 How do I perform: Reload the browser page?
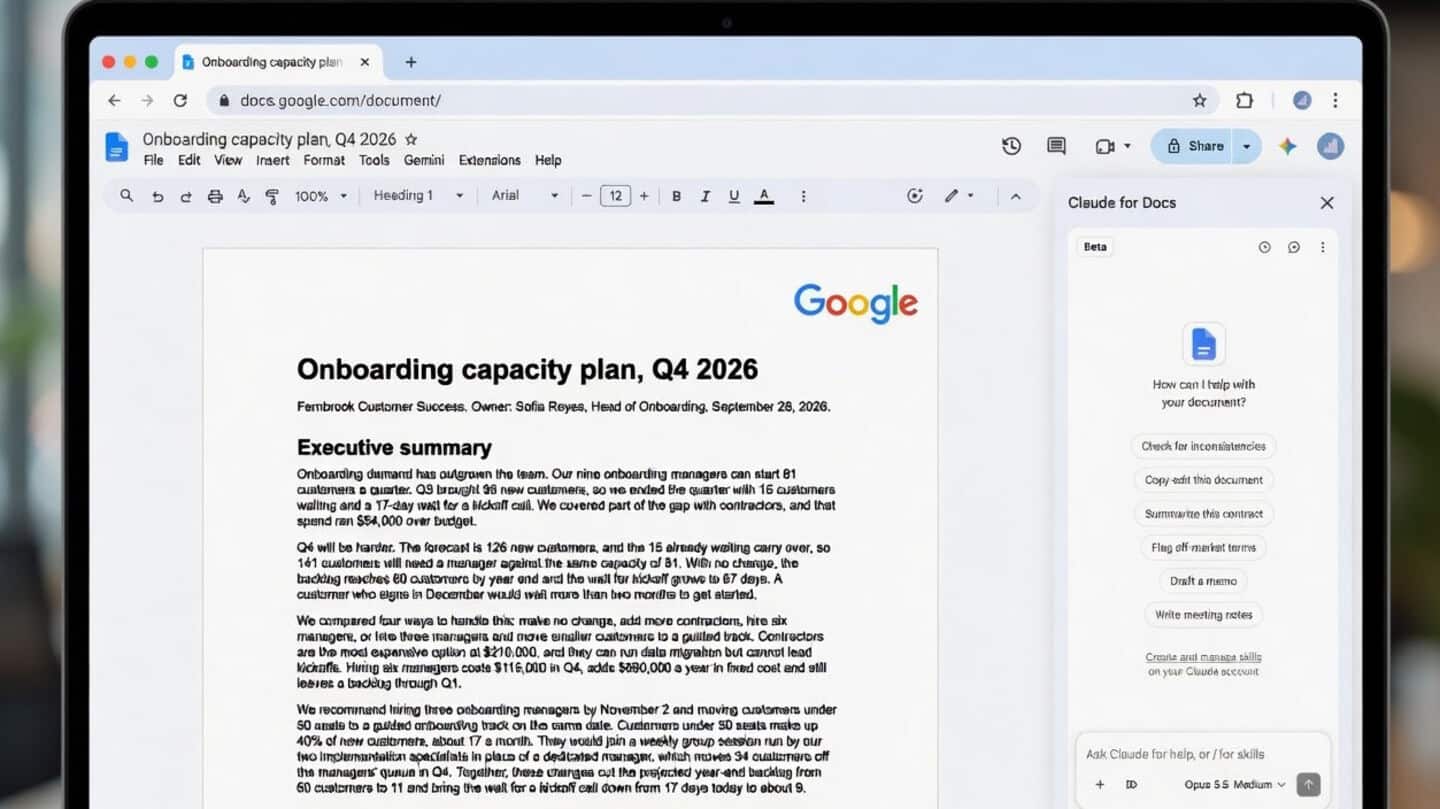(x=180, y=100)
